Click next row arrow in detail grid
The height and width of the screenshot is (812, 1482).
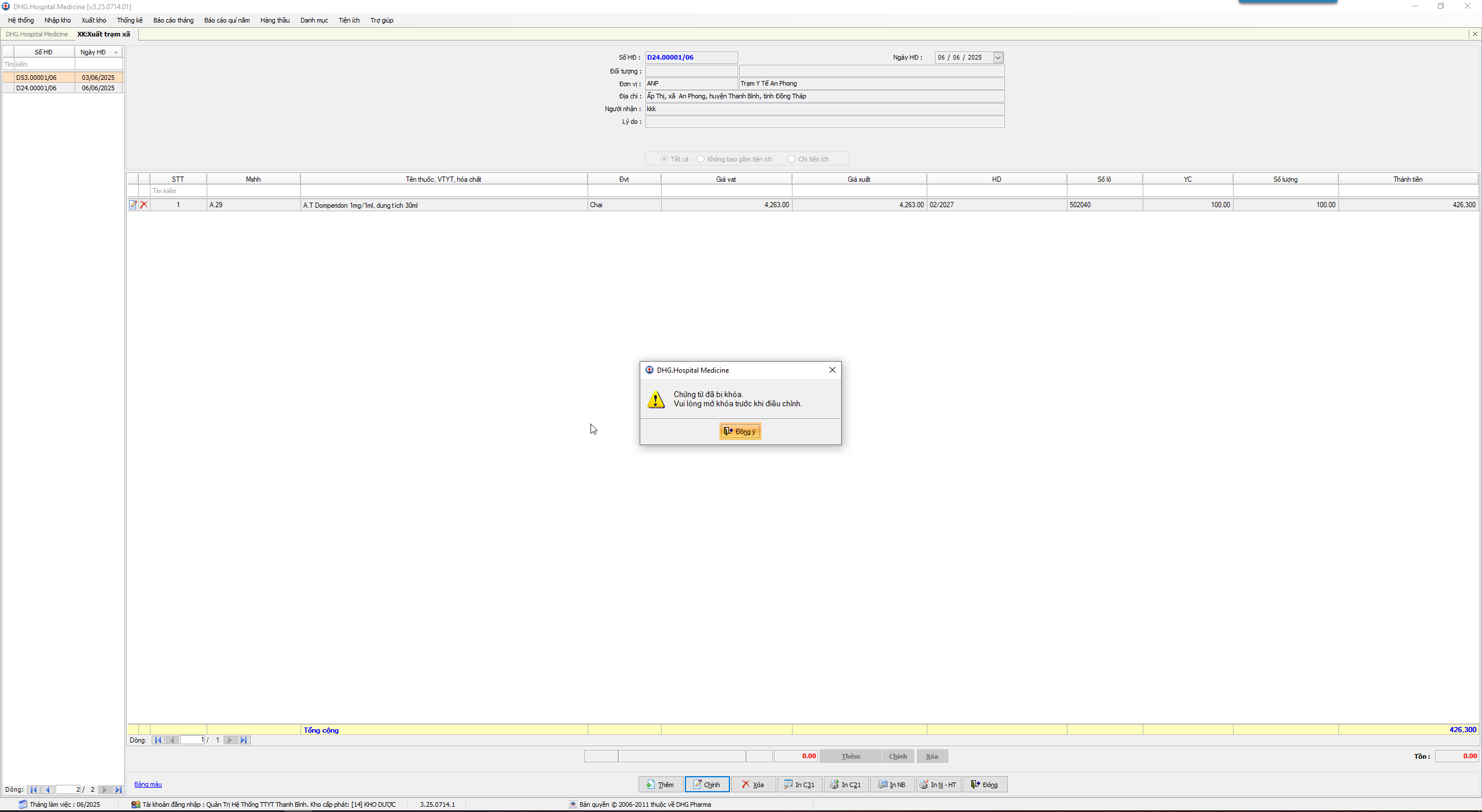230,740
